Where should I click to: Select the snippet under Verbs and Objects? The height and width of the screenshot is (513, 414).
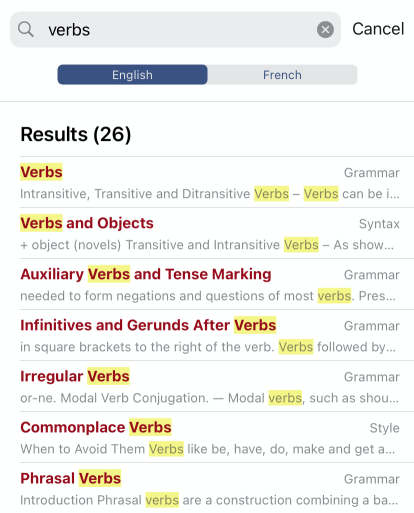click(x=207, y=245)
